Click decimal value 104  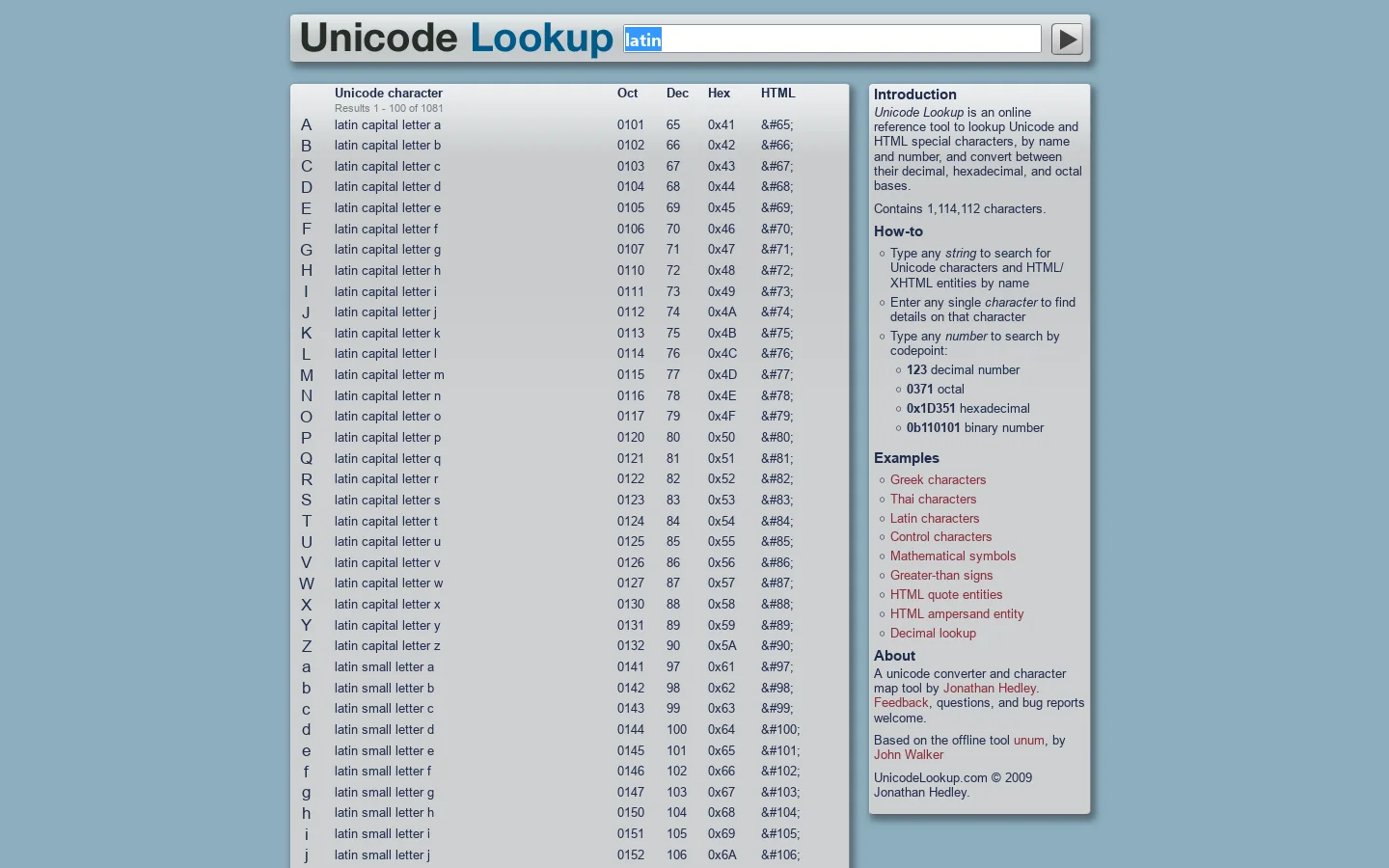677,812
